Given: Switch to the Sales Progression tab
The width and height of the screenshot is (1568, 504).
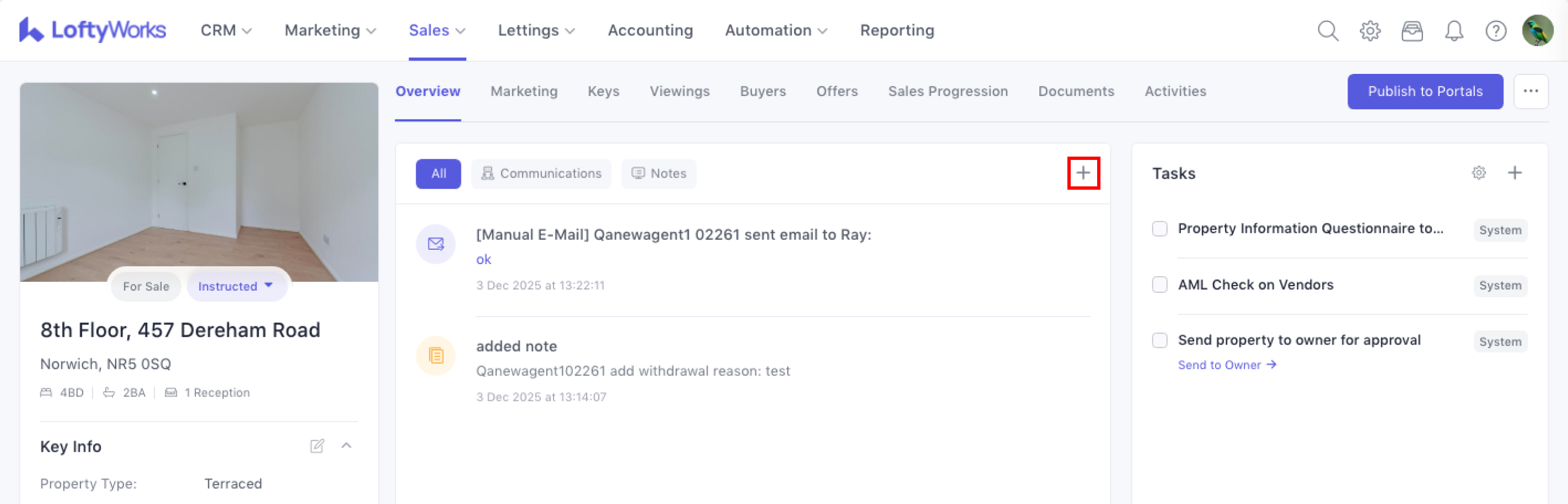Looking at the screenshot, I should 947,92.
